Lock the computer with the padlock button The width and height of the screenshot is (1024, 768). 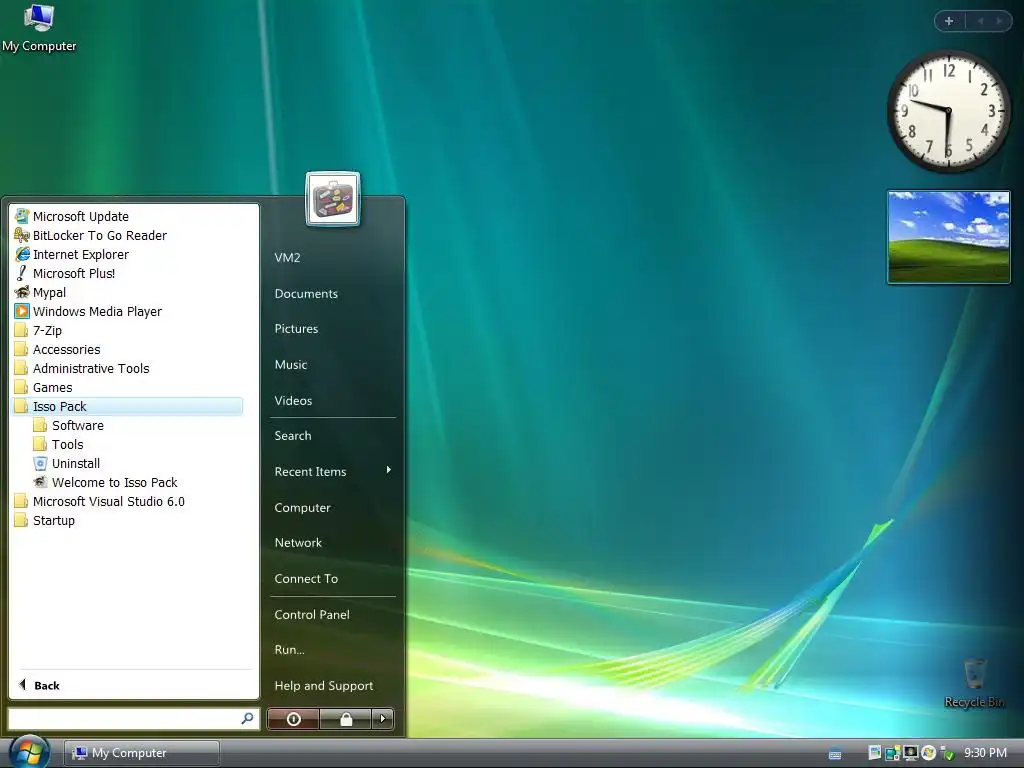[x=345, y=719]
